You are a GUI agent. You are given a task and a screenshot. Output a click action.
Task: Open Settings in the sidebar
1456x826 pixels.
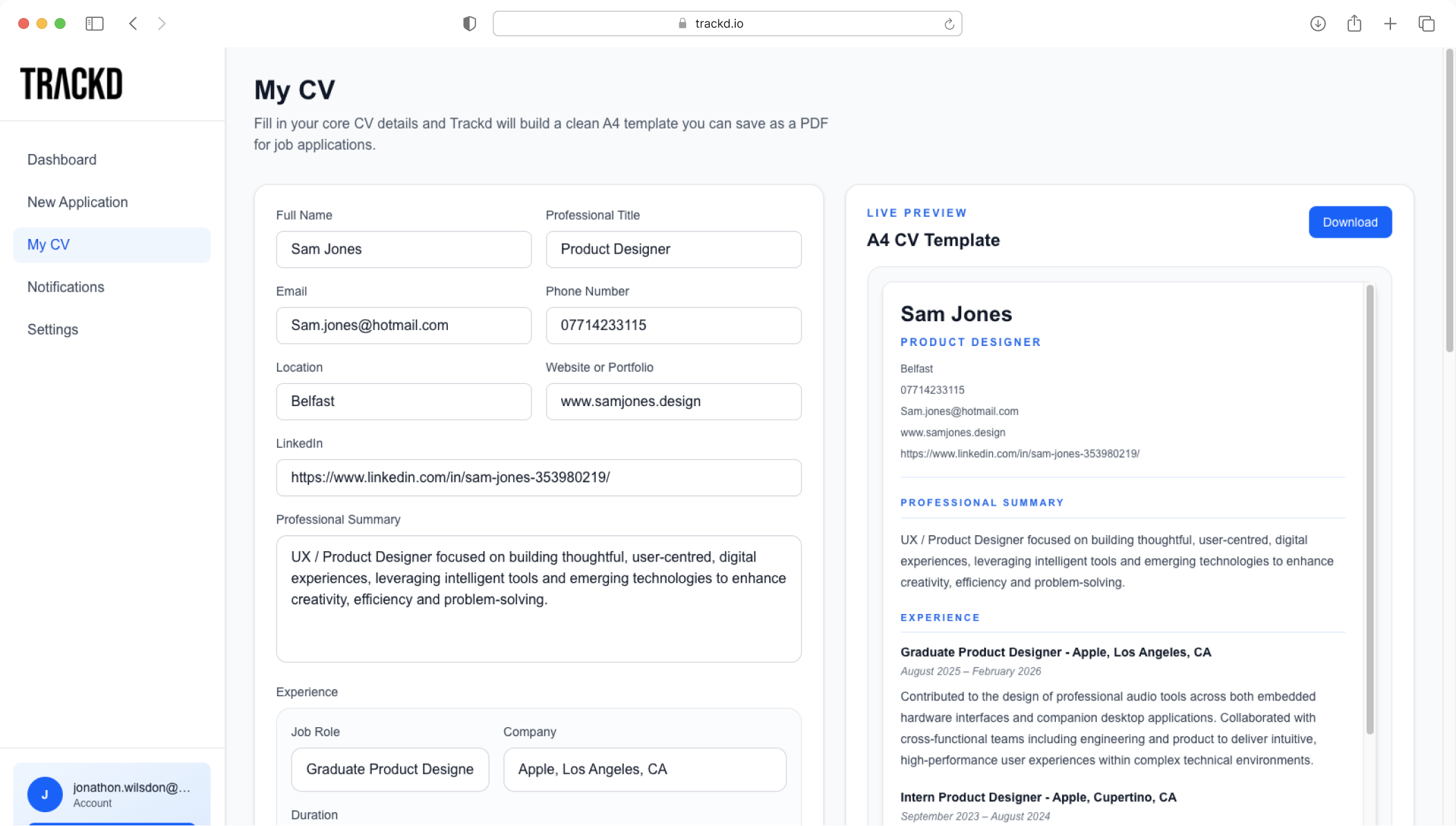53,329
